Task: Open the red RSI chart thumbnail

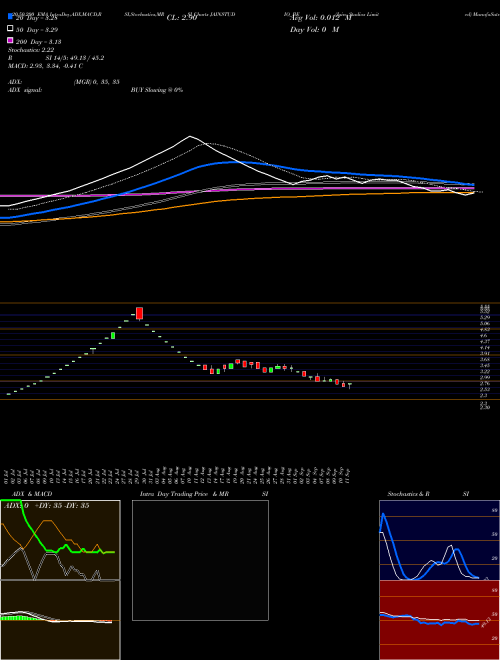Action: click(439, 620)
